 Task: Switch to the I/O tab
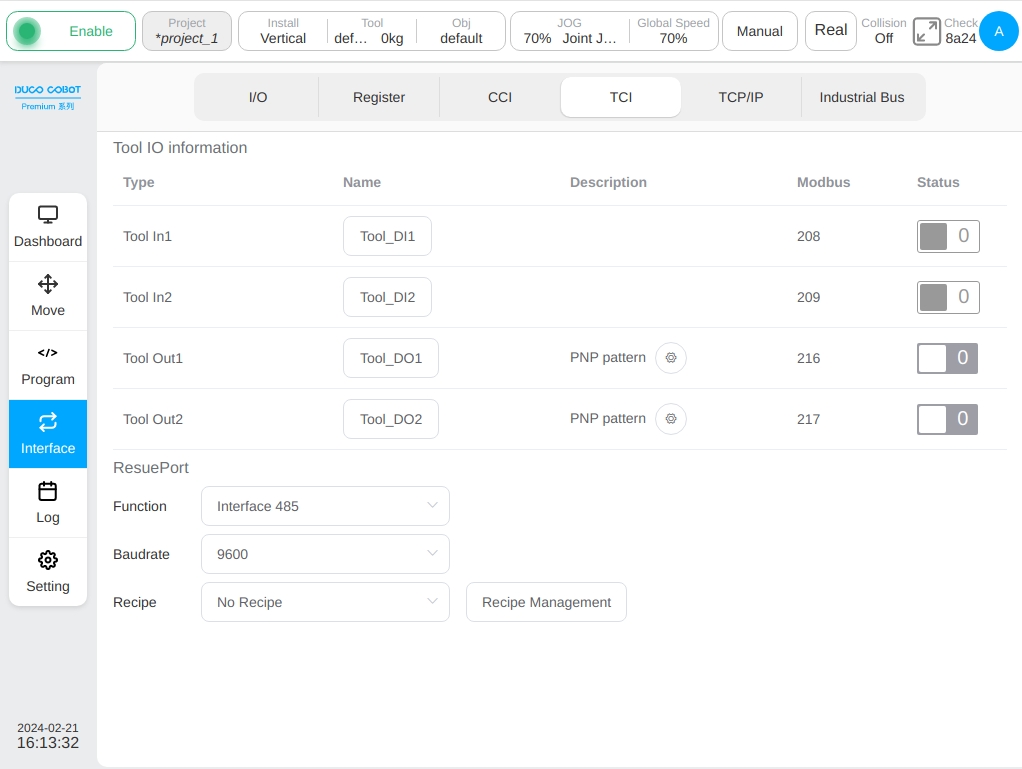point(257,97)
